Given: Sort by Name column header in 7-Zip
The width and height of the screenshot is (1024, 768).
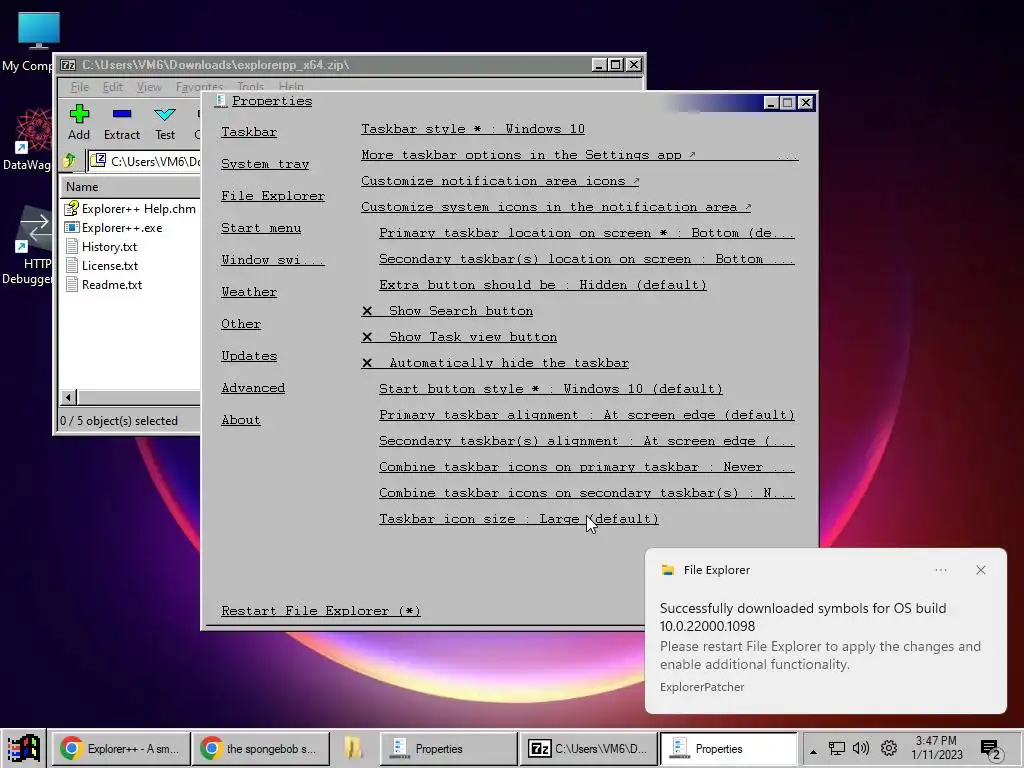Looking at the screenshot, I should coord(129,187).
